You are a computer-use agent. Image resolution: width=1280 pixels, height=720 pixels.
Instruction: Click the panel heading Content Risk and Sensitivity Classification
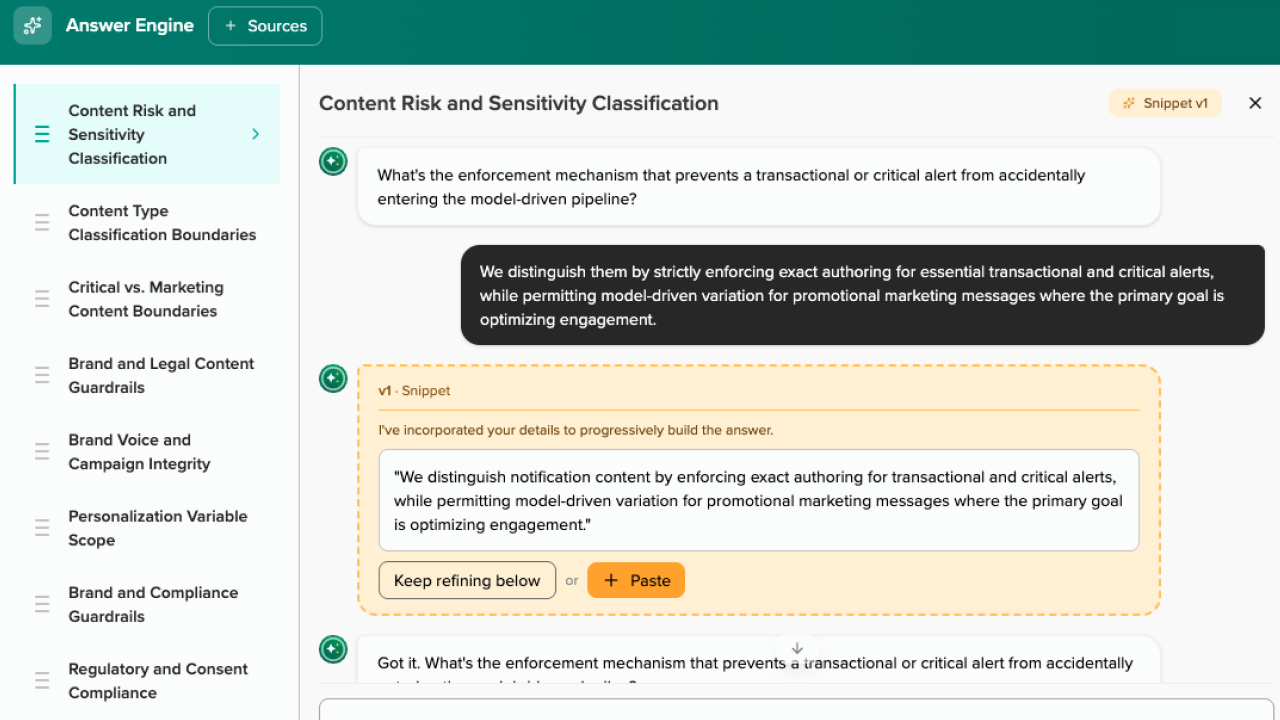point(519,103)
